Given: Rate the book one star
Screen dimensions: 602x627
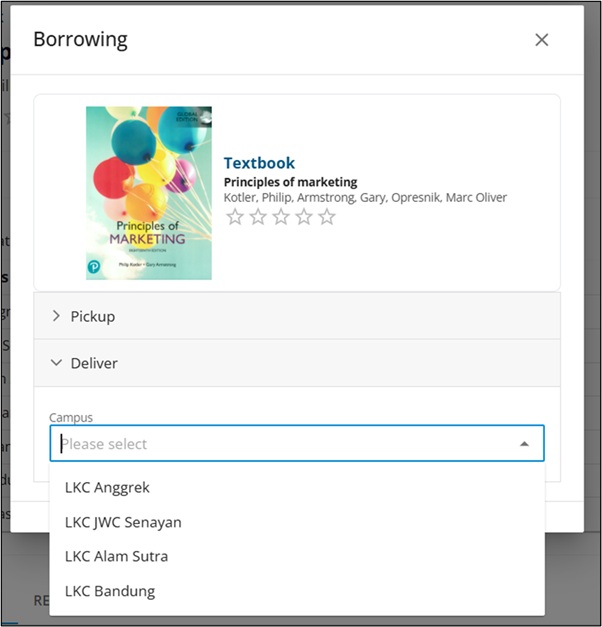Looking at the screenshot, I should point(235,217).
